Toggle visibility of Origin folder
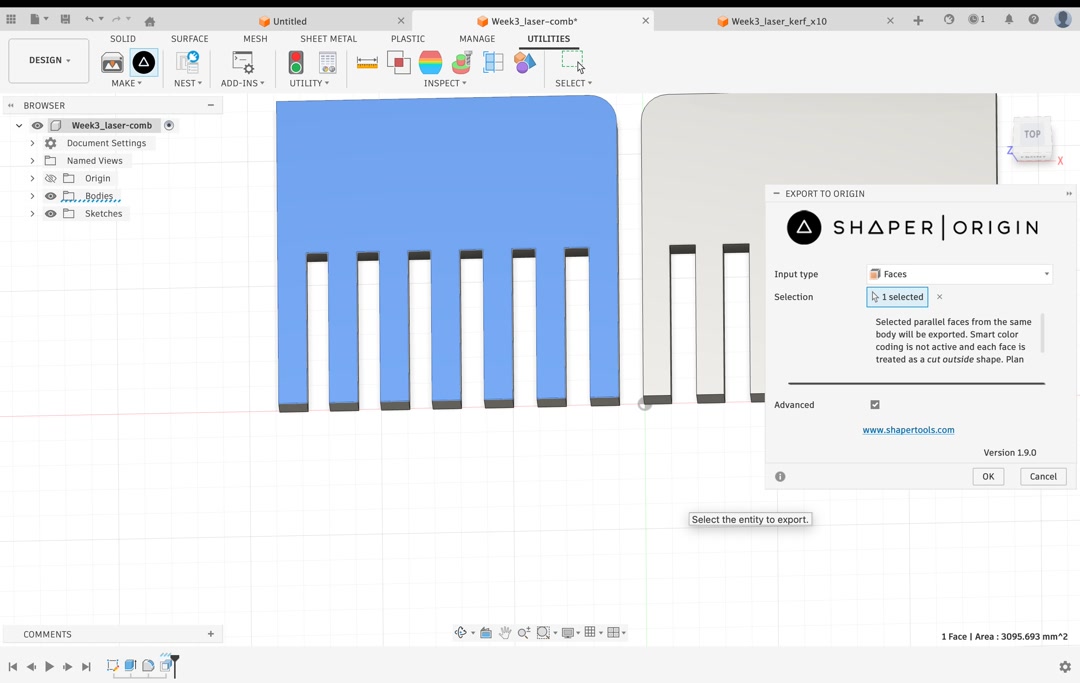Viewport: 1080px width, 683px height. tap(50, 178)
